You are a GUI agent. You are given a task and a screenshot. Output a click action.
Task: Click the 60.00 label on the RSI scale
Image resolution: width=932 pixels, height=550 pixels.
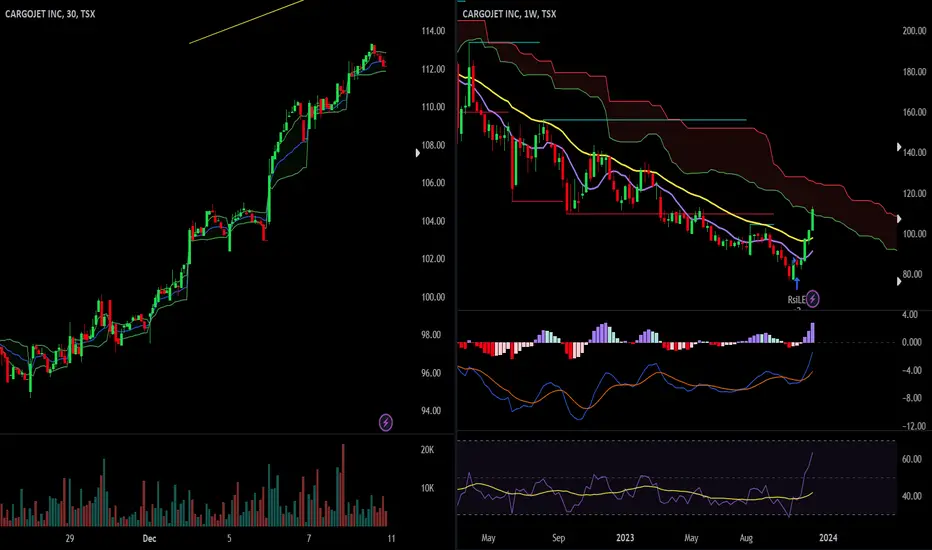912,459
